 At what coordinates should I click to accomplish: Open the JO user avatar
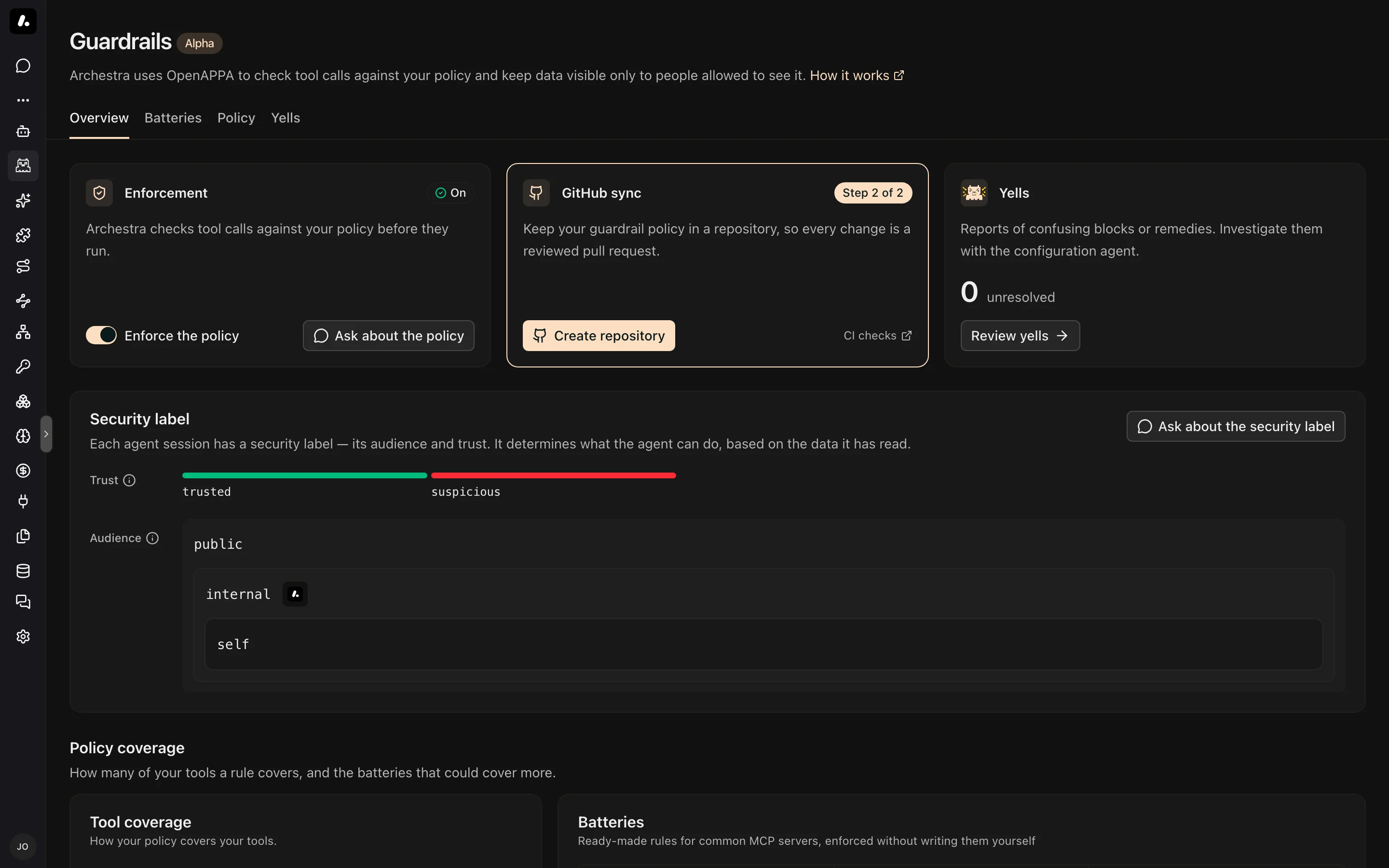click(23, 846)
